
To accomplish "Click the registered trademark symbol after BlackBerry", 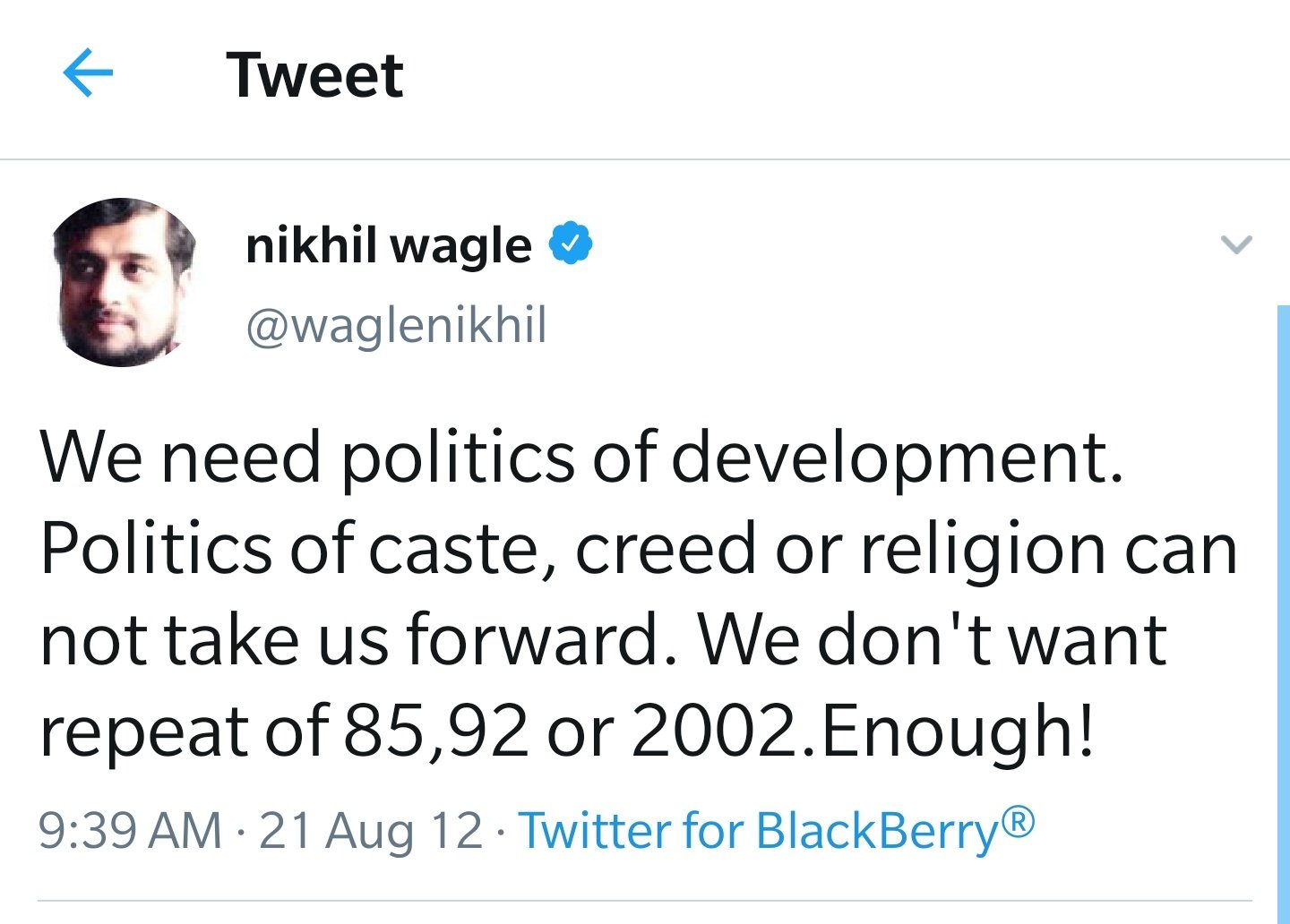I will tap(1018, 820).
